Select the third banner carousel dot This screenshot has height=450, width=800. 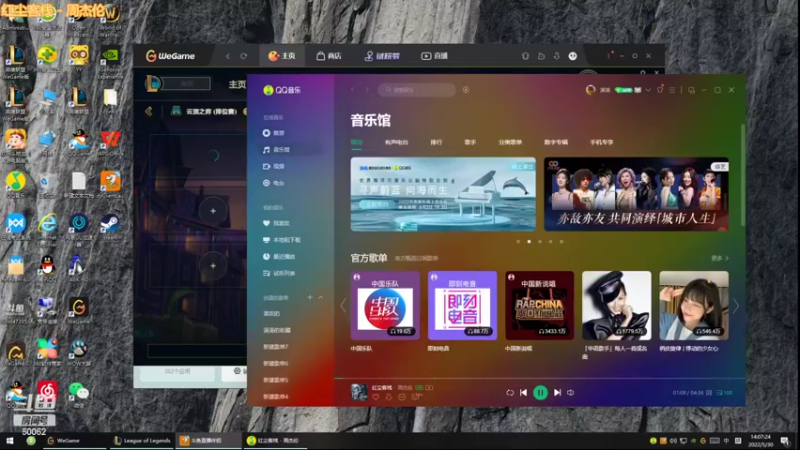click(x=540, y=241)
